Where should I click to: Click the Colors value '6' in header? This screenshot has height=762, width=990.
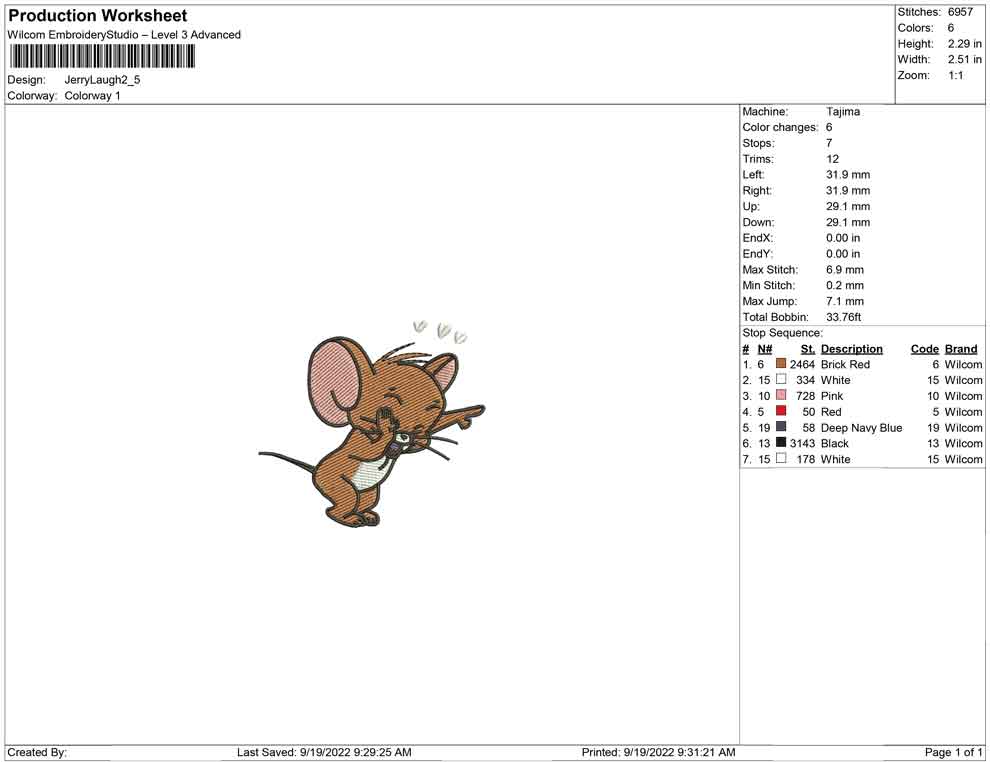951,28
